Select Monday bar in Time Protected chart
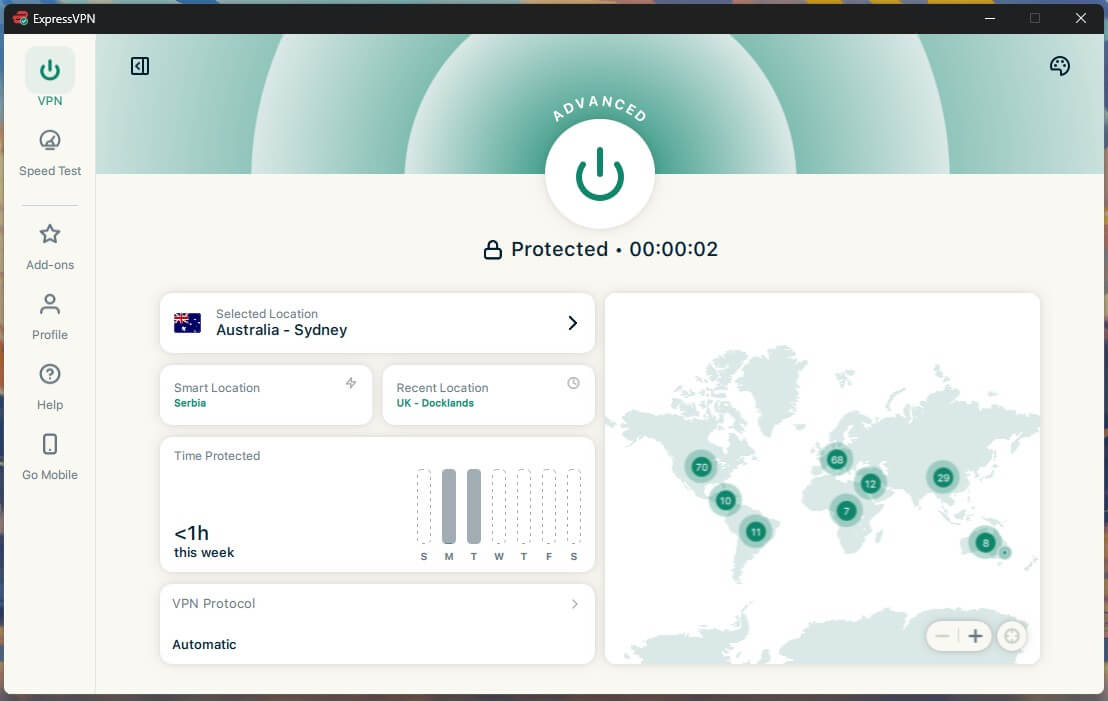 (x=449, y=506)
